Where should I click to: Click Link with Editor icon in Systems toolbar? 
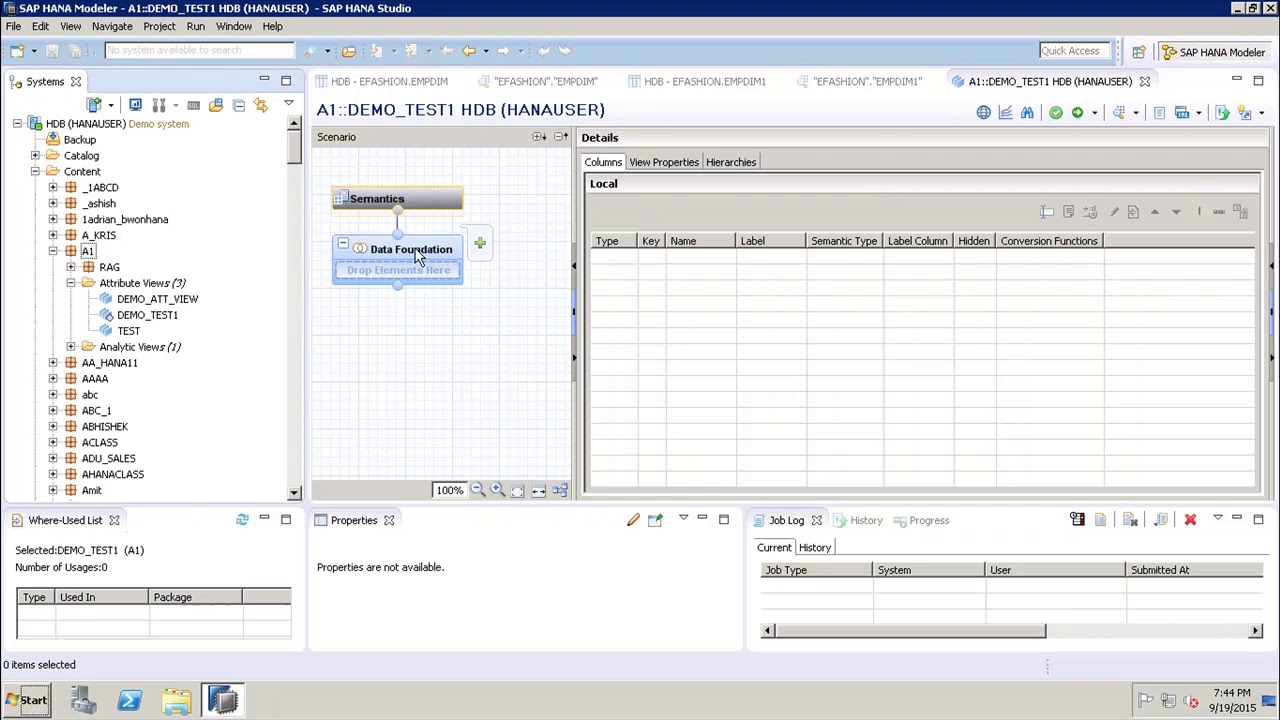point(260,105)
